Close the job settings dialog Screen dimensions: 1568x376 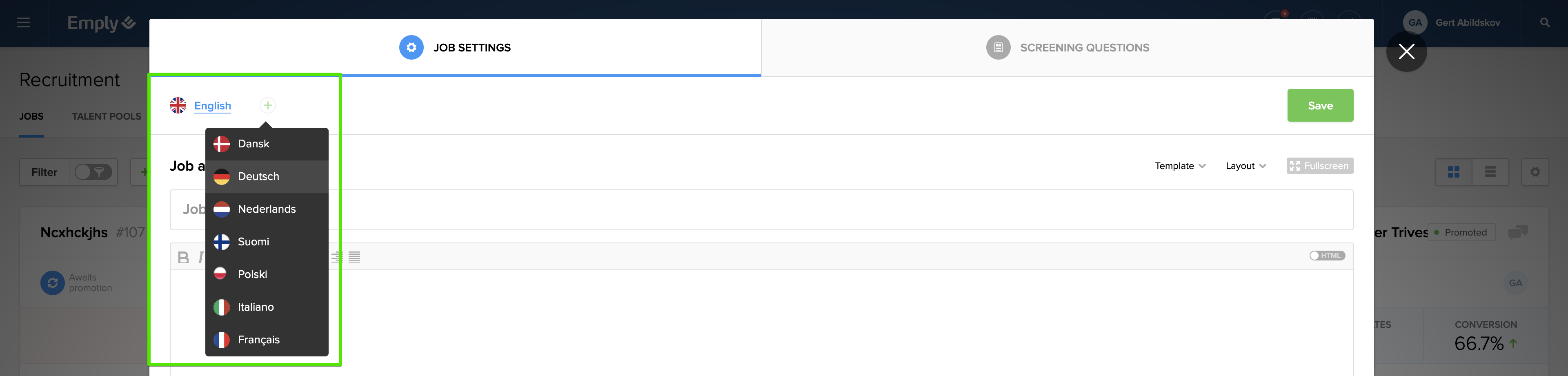pyautogui.click(x=1406, y=52)
